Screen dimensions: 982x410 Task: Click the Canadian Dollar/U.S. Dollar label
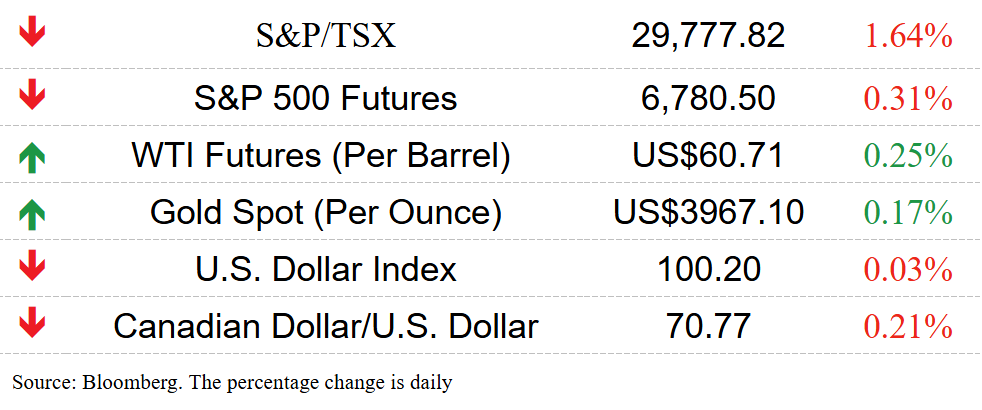[x=325, y=326]
